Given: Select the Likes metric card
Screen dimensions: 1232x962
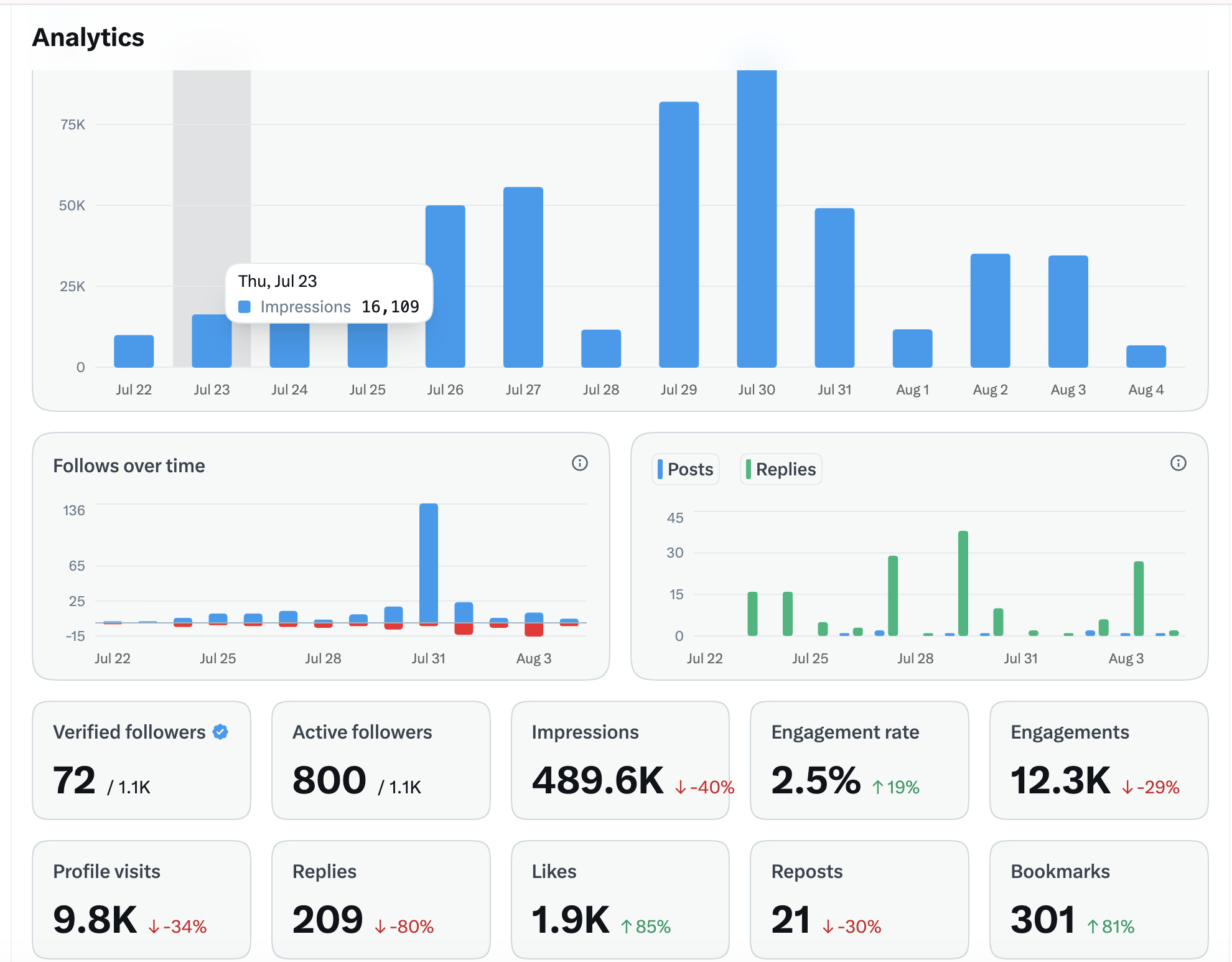Looking at the screenshot, I should 620,900.
